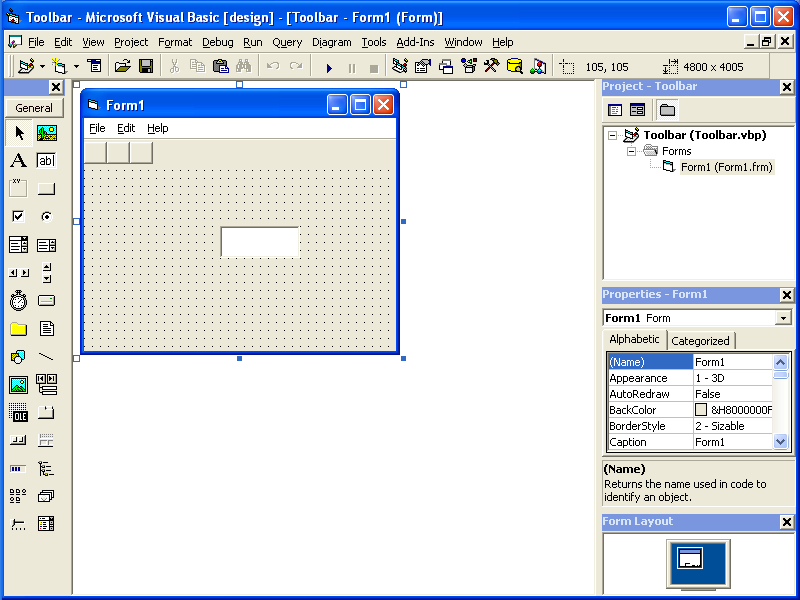This screenshot has width=800, height=600.
Task: Click the Caption property value Form1
Action: [x=733, y=442]
